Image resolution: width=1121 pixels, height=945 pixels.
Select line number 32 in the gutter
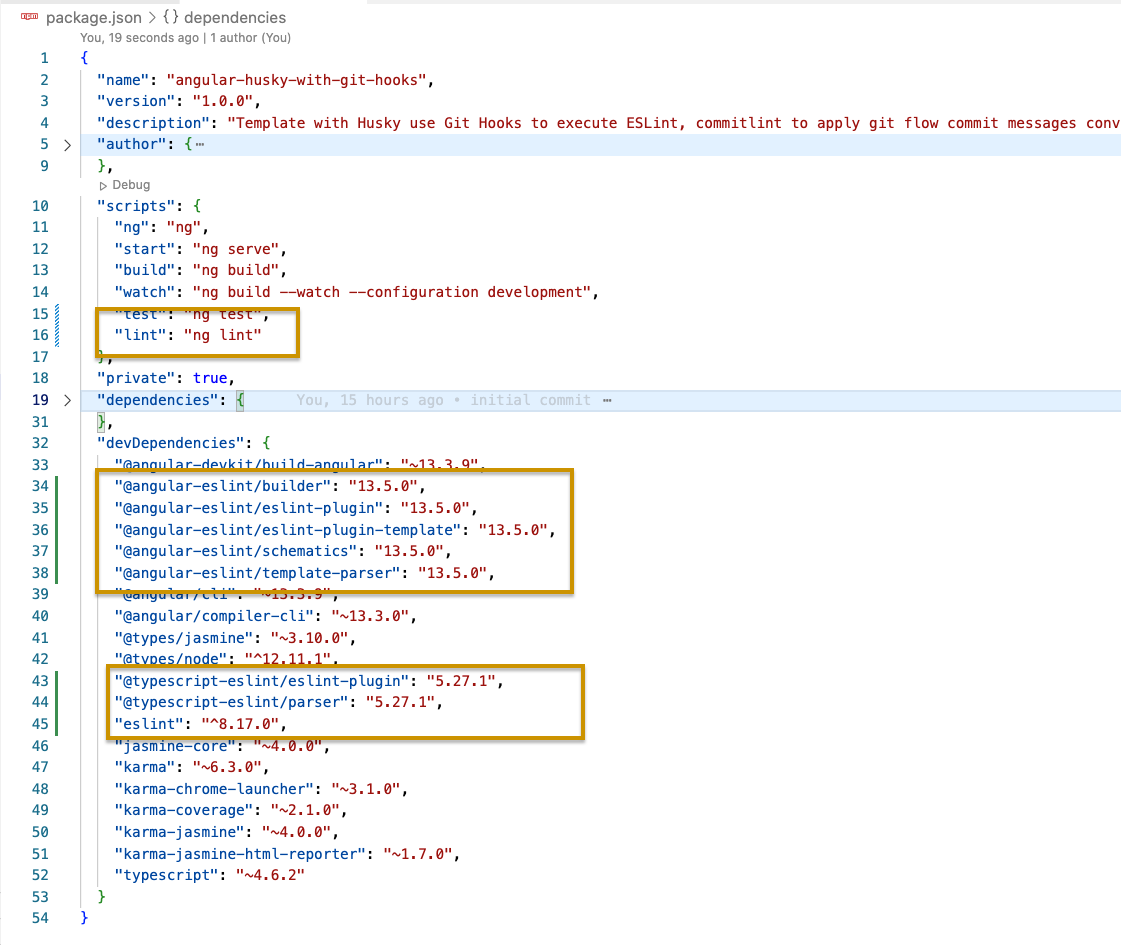click(x=40, y=443)
